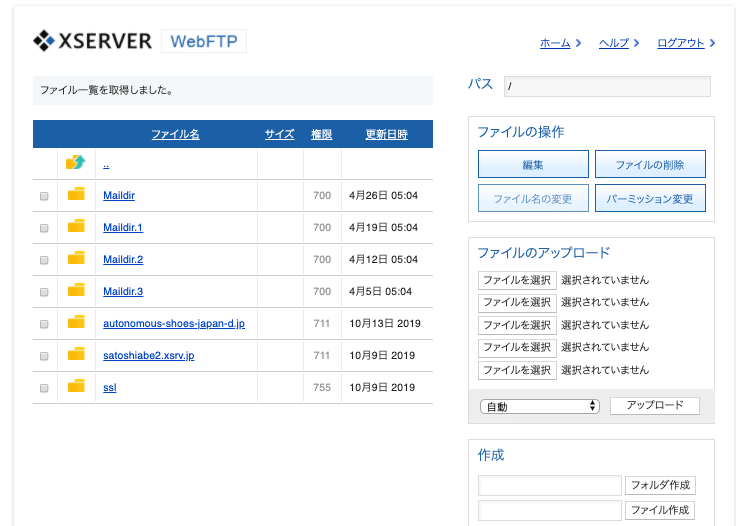736x526 pixels.
Task: Click the Maildir.1 folder icon
Action: tap(76, 227)
